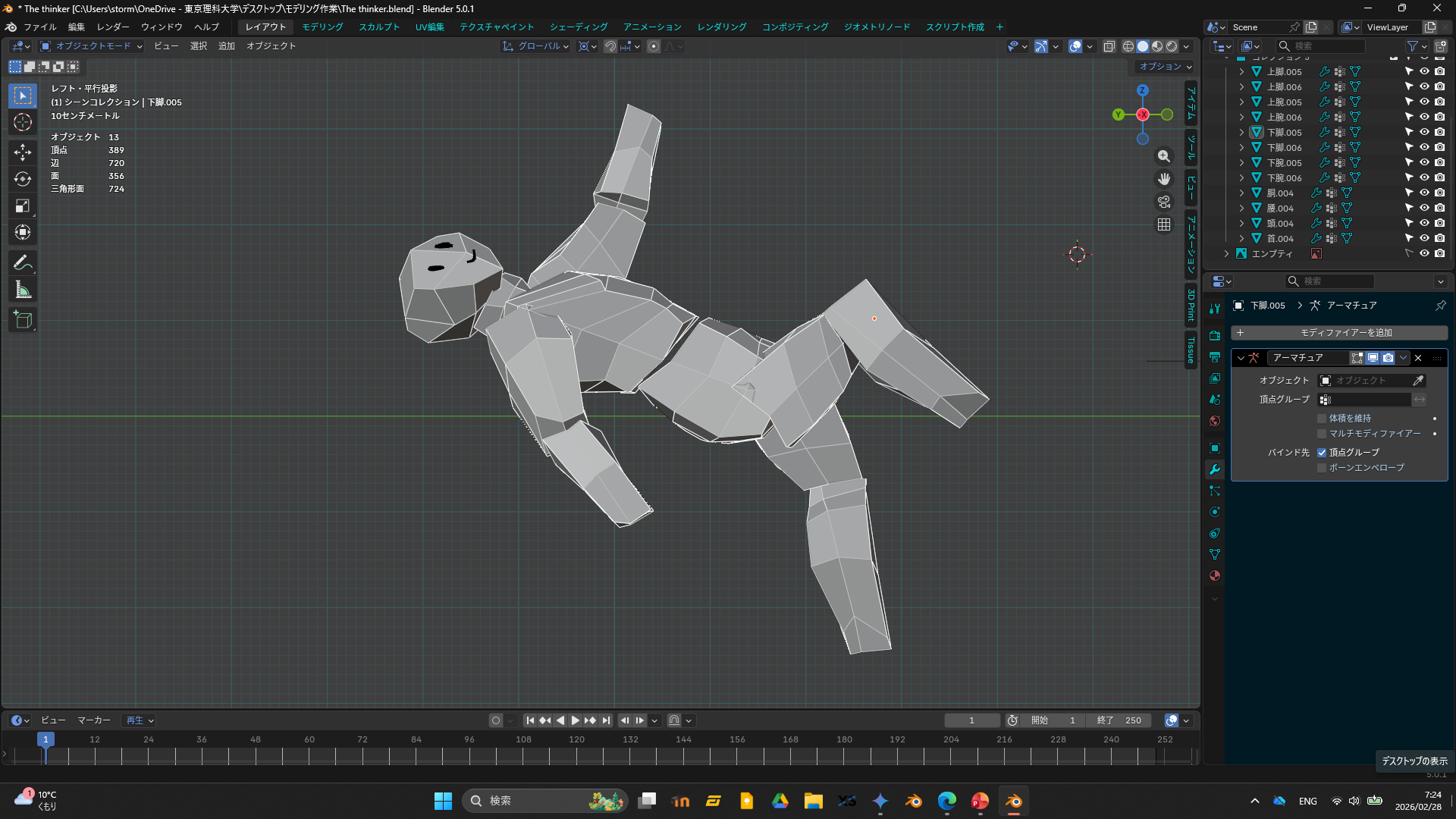Toggle camera view icon in viewport

click(x=1164, y=202)
